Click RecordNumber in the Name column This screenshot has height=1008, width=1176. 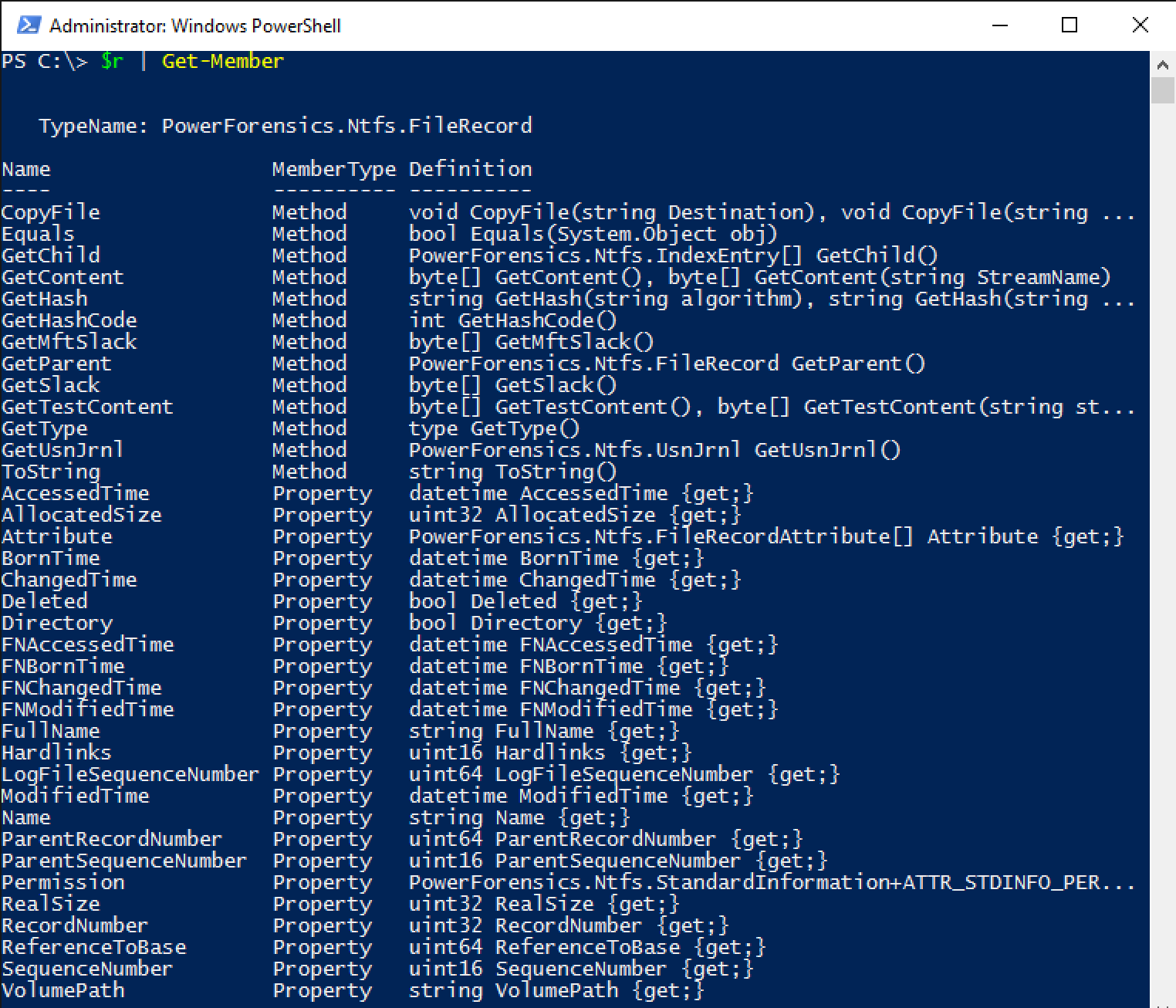75,925
